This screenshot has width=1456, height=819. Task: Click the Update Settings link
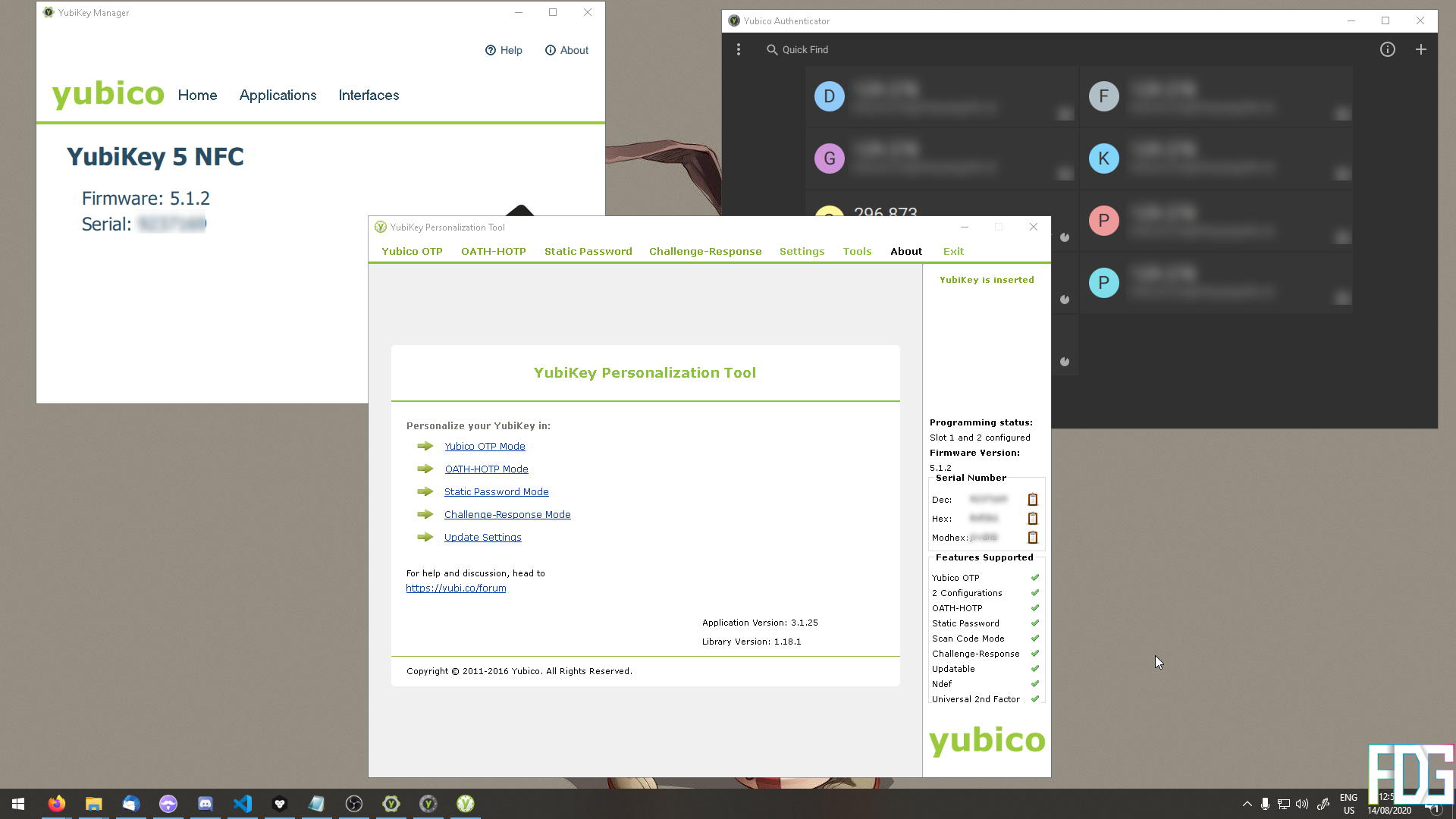click(x=482, y=538)
